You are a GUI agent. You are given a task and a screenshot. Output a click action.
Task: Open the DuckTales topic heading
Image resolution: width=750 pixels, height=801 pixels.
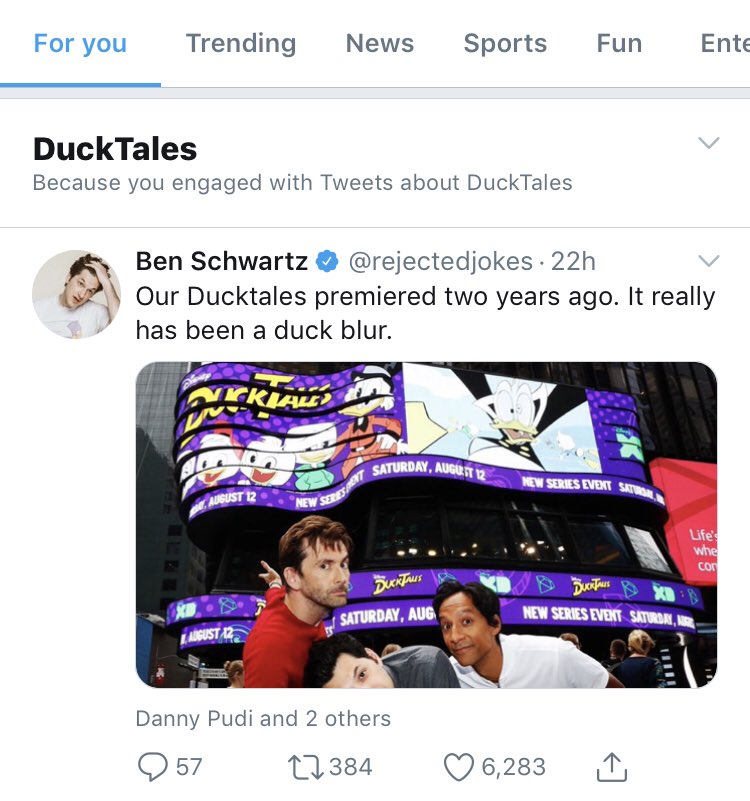click(115, 149)
